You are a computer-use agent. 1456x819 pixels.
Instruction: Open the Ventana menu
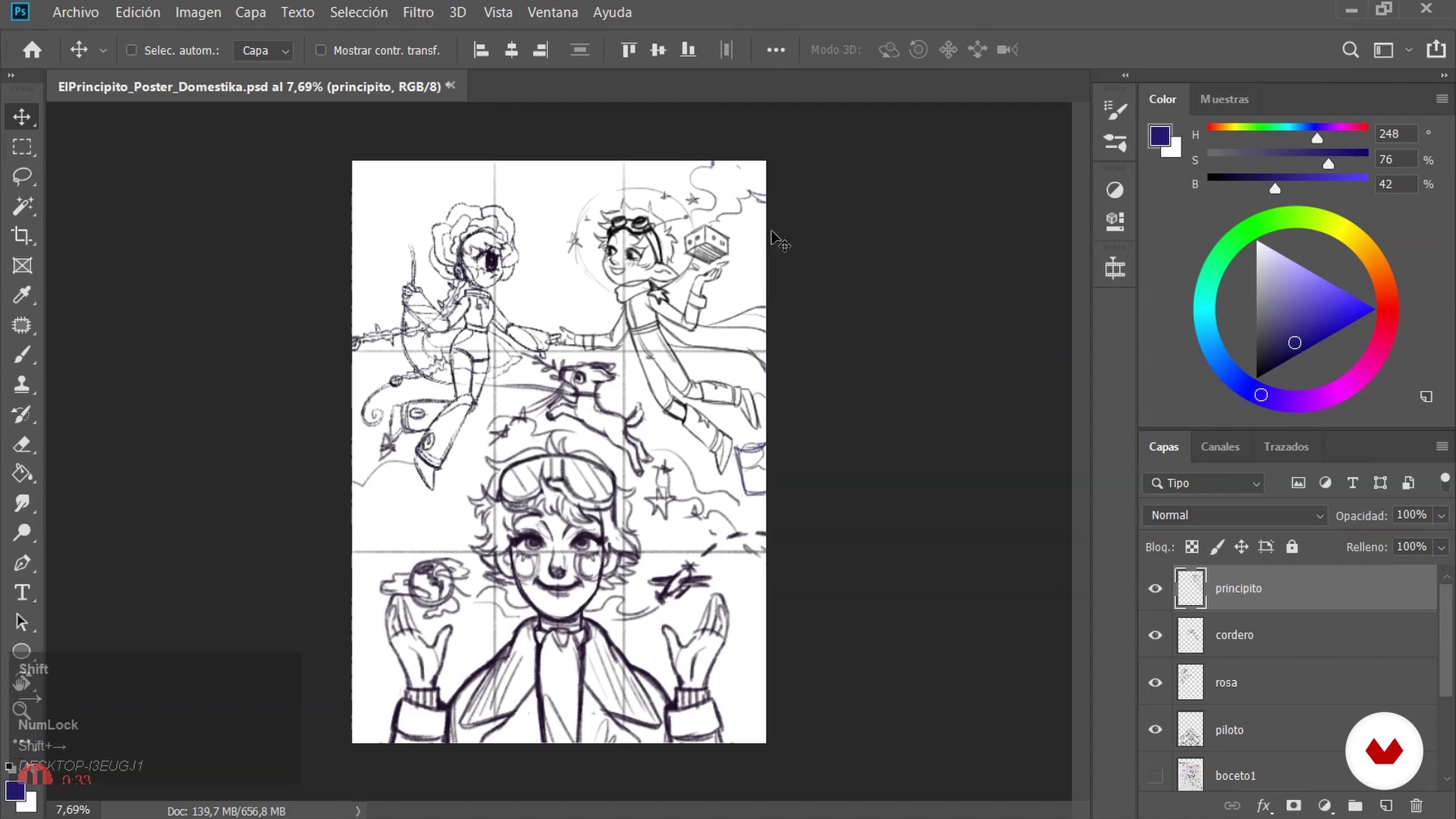point(553,12)
